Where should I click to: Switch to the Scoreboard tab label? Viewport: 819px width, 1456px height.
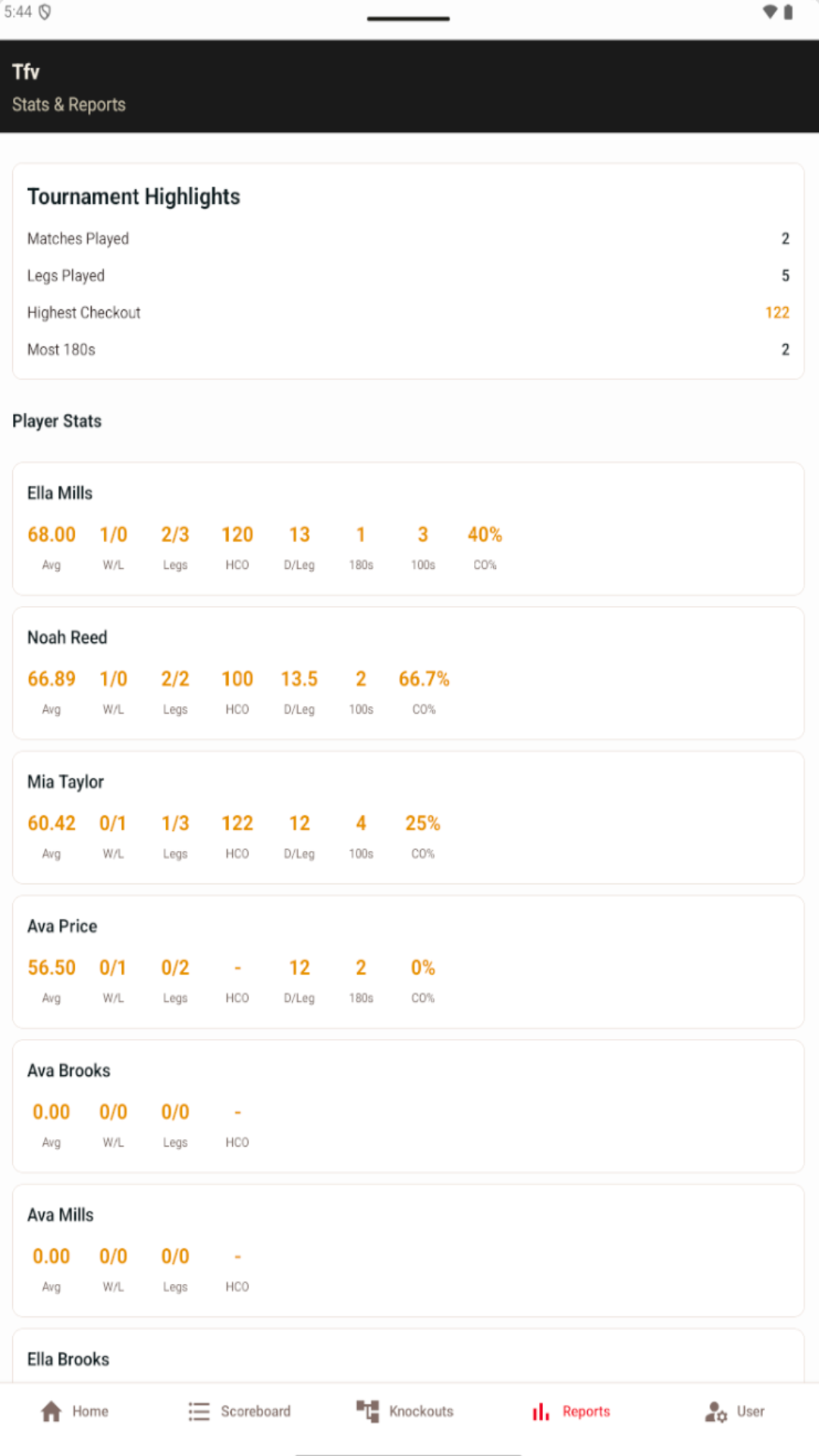(x=256, y=1411)
